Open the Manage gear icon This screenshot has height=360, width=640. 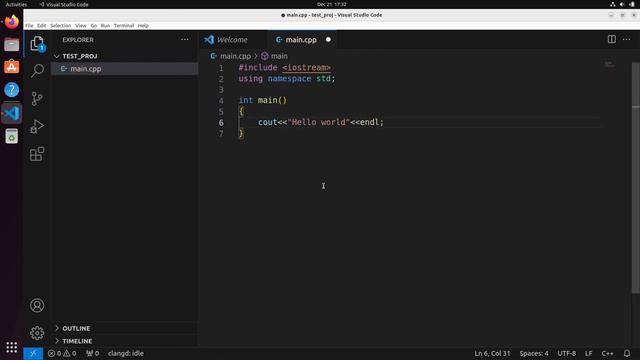[37, 333]
